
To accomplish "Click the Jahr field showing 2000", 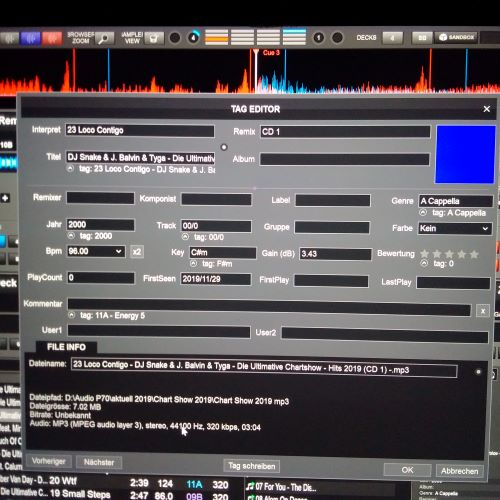I will (100, 225).
